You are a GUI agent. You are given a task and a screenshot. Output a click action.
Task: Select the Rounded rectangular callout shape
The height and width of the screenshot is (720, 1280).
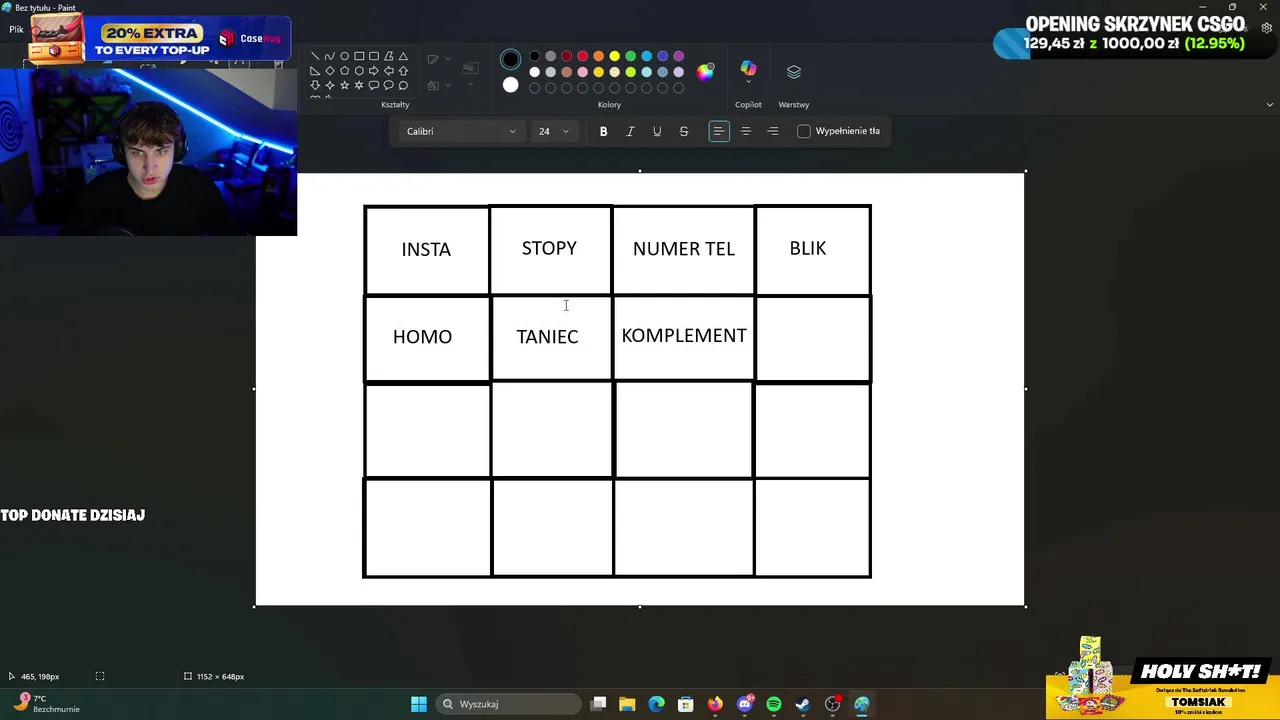coord(374,85)
